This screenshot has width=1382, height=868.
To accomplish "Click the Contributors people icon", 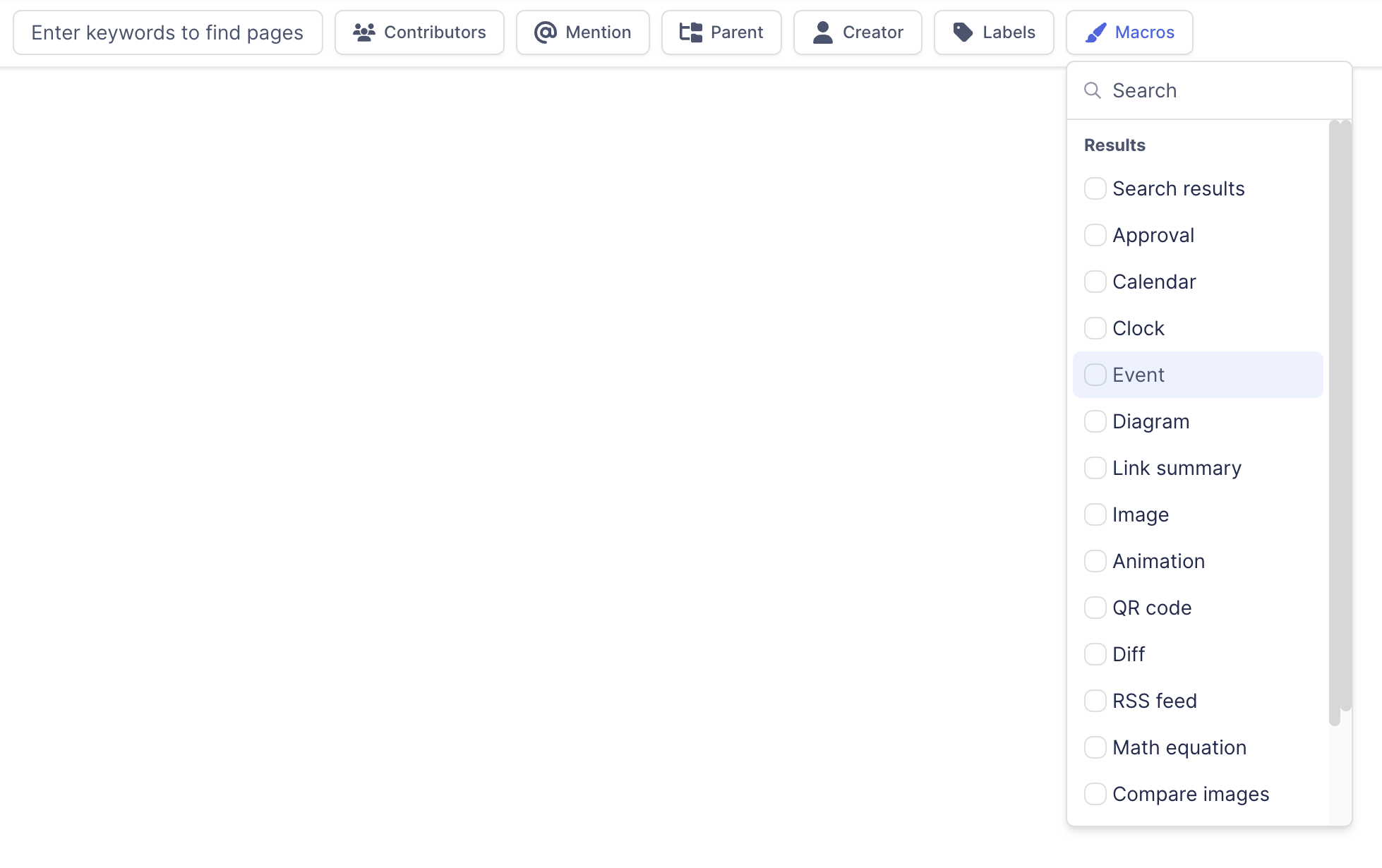I will (364, 32).
